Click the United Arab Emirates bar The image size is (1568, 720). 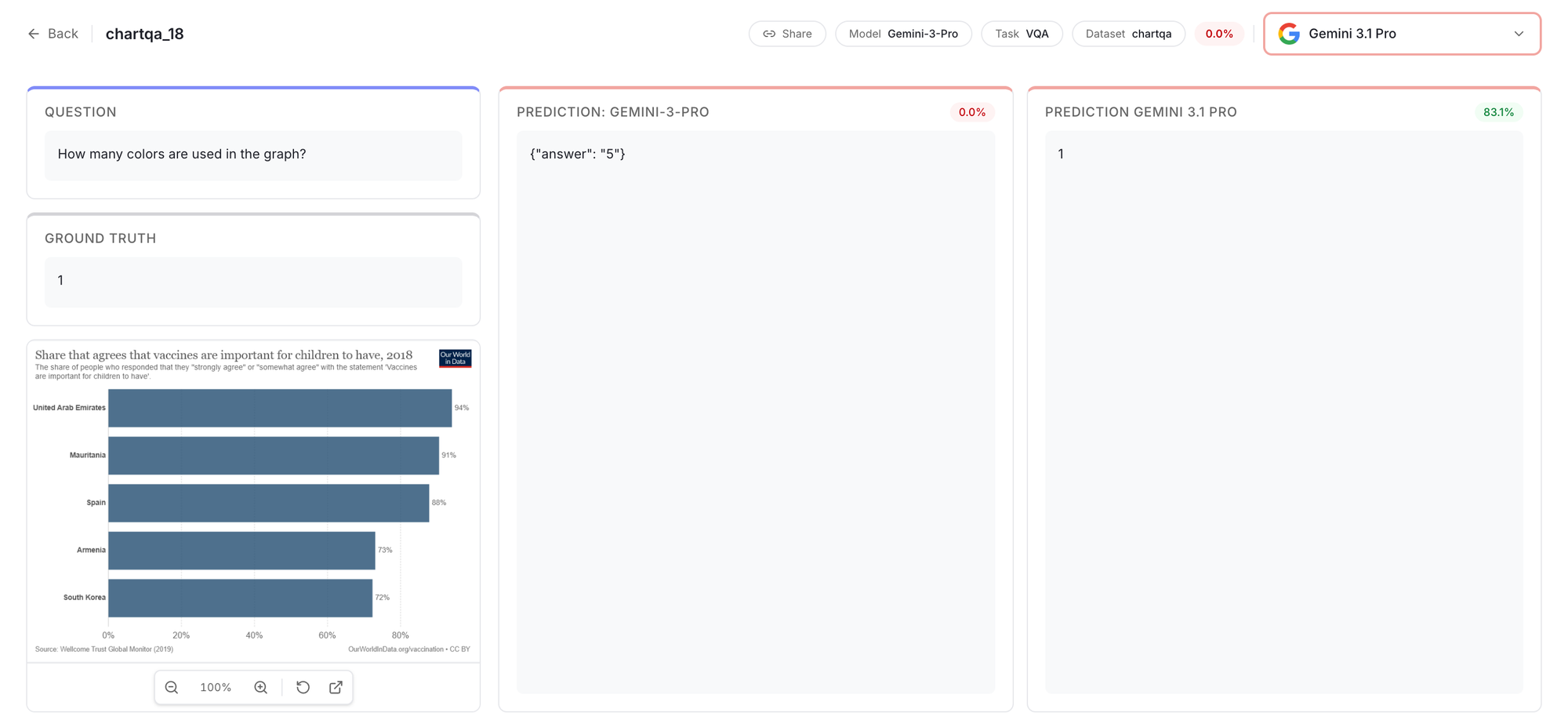[x=280, y=408]
